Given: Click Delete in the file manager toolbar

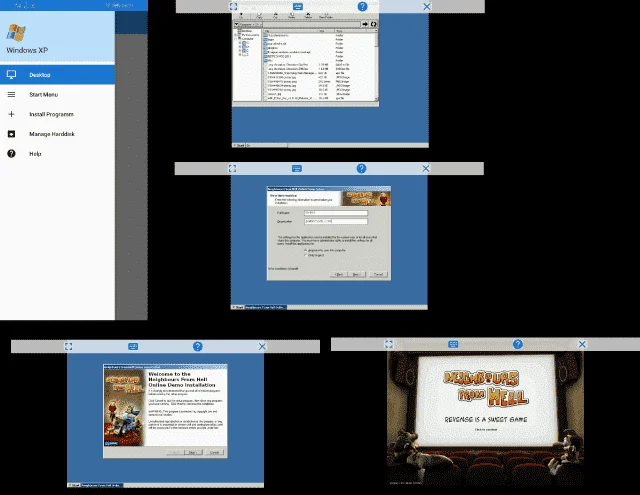Looking at the screenshot, I should coord(308,16).
